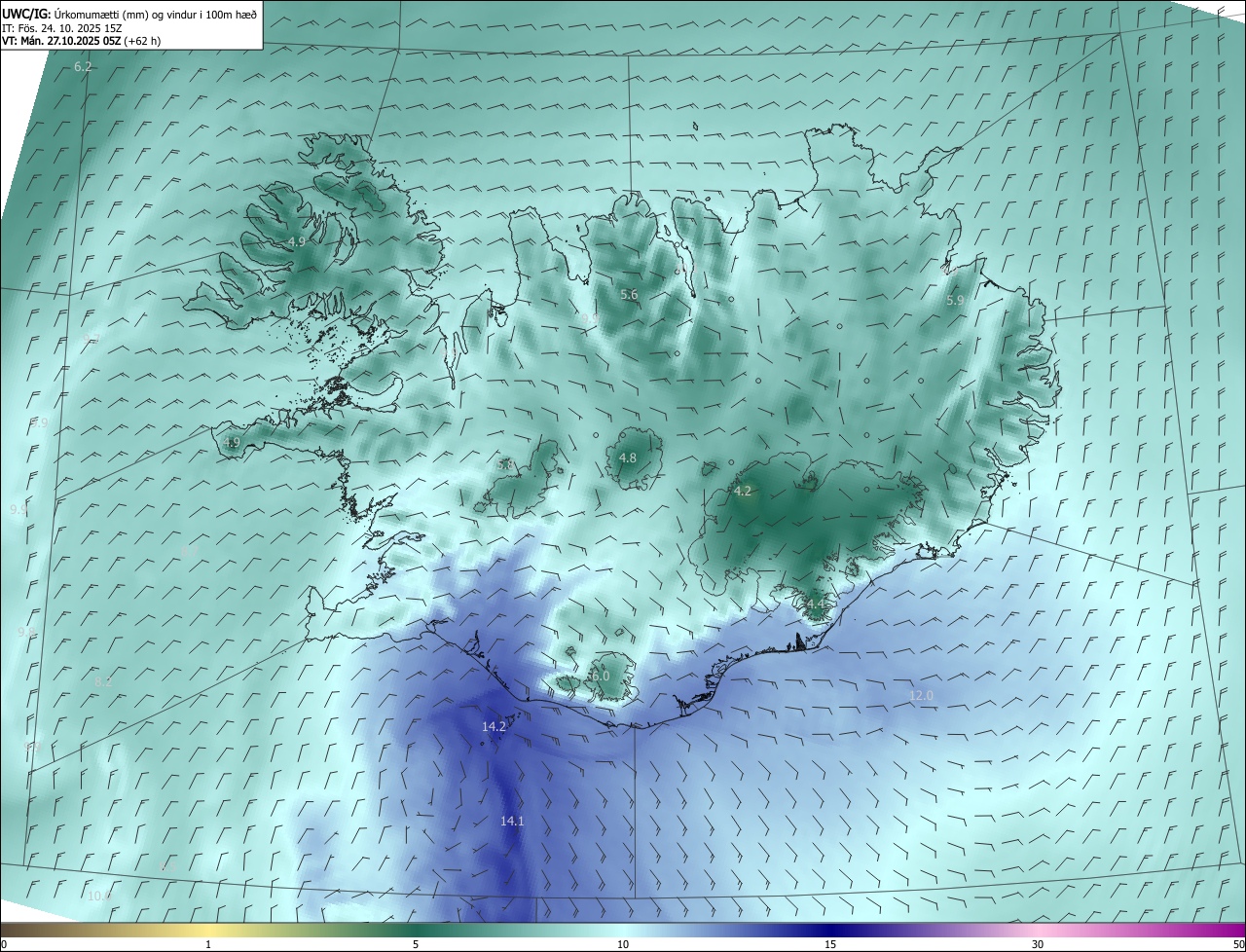
Task: Click the colour scale tick label '15'
Action: [x=830, y=944]
